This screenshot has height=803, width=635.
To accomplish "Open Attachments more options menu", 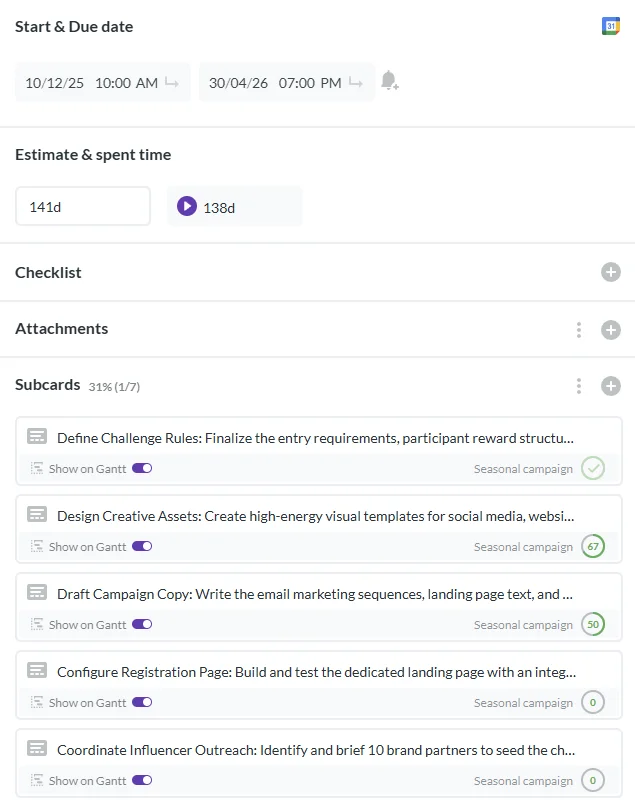I will pos(579,330).
